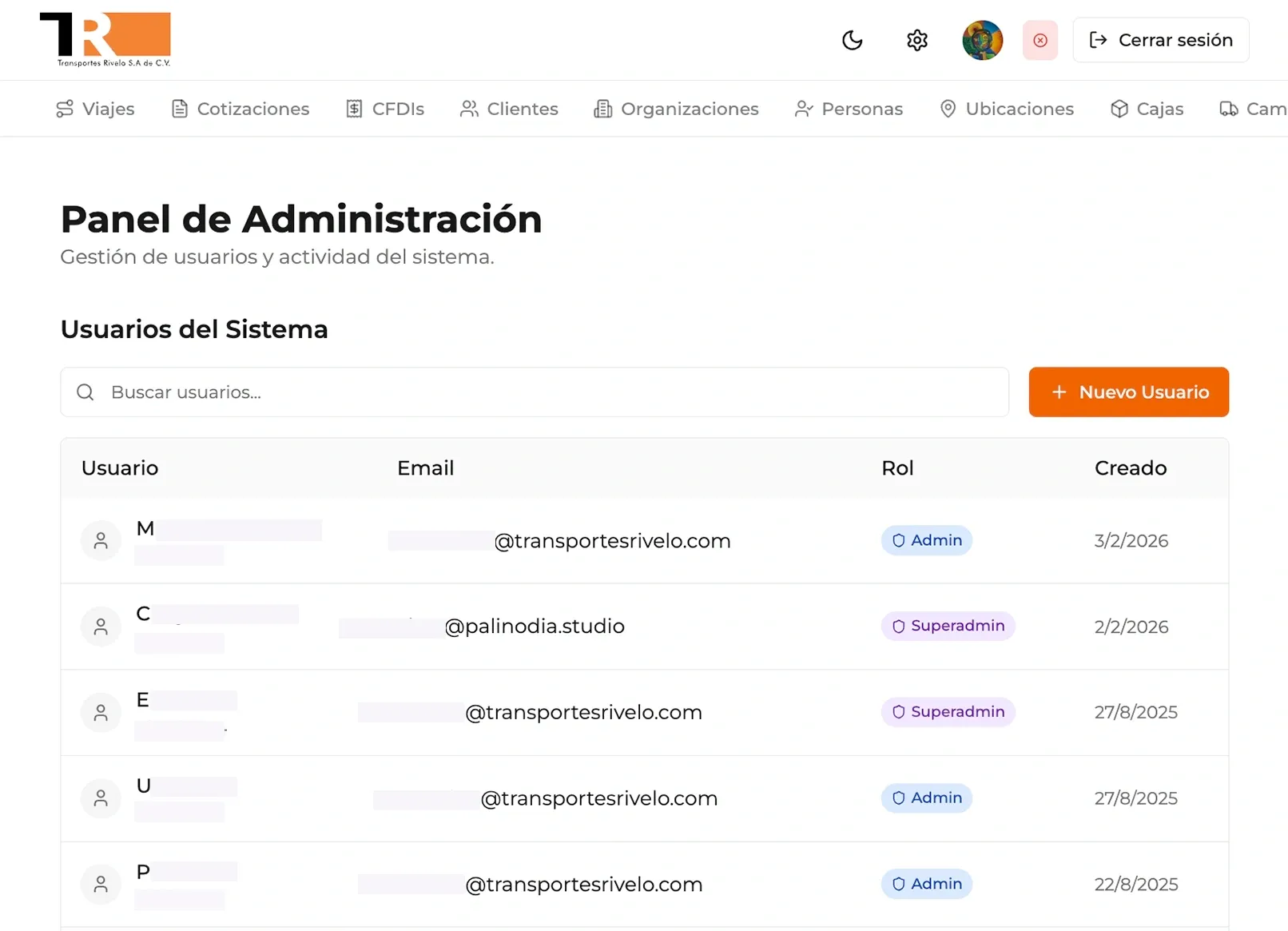Click the Ubicaciones map pin icon
This screenshot has width=1288, height=931.
(948, 109)
